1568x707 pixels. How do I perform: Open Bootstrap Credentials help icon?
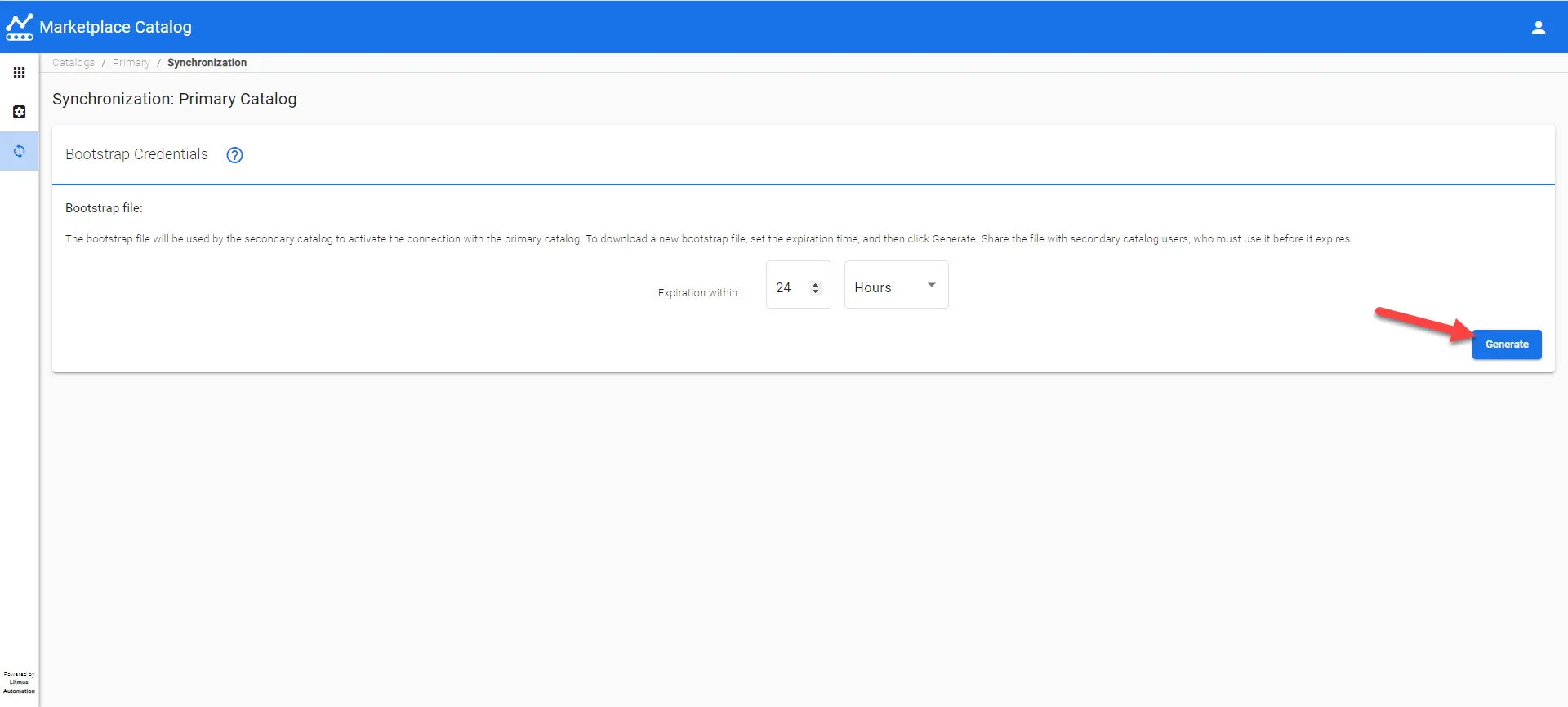(x=234, y=155)
